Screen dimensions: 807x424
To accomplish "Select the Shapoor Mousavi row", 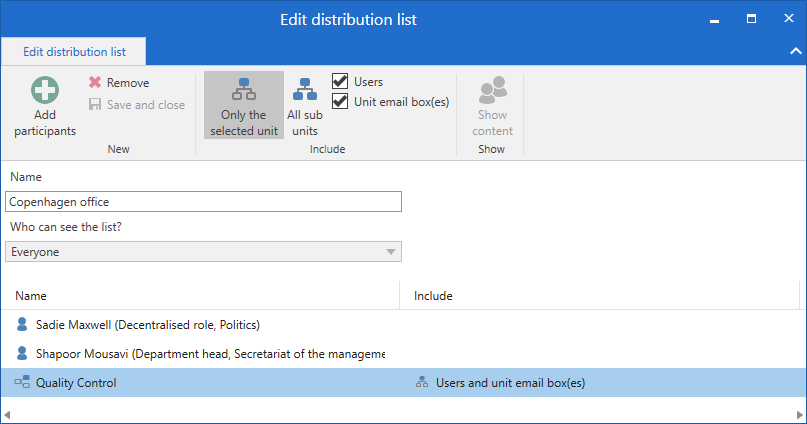I will pyautogui.click(x=404, y=354).
